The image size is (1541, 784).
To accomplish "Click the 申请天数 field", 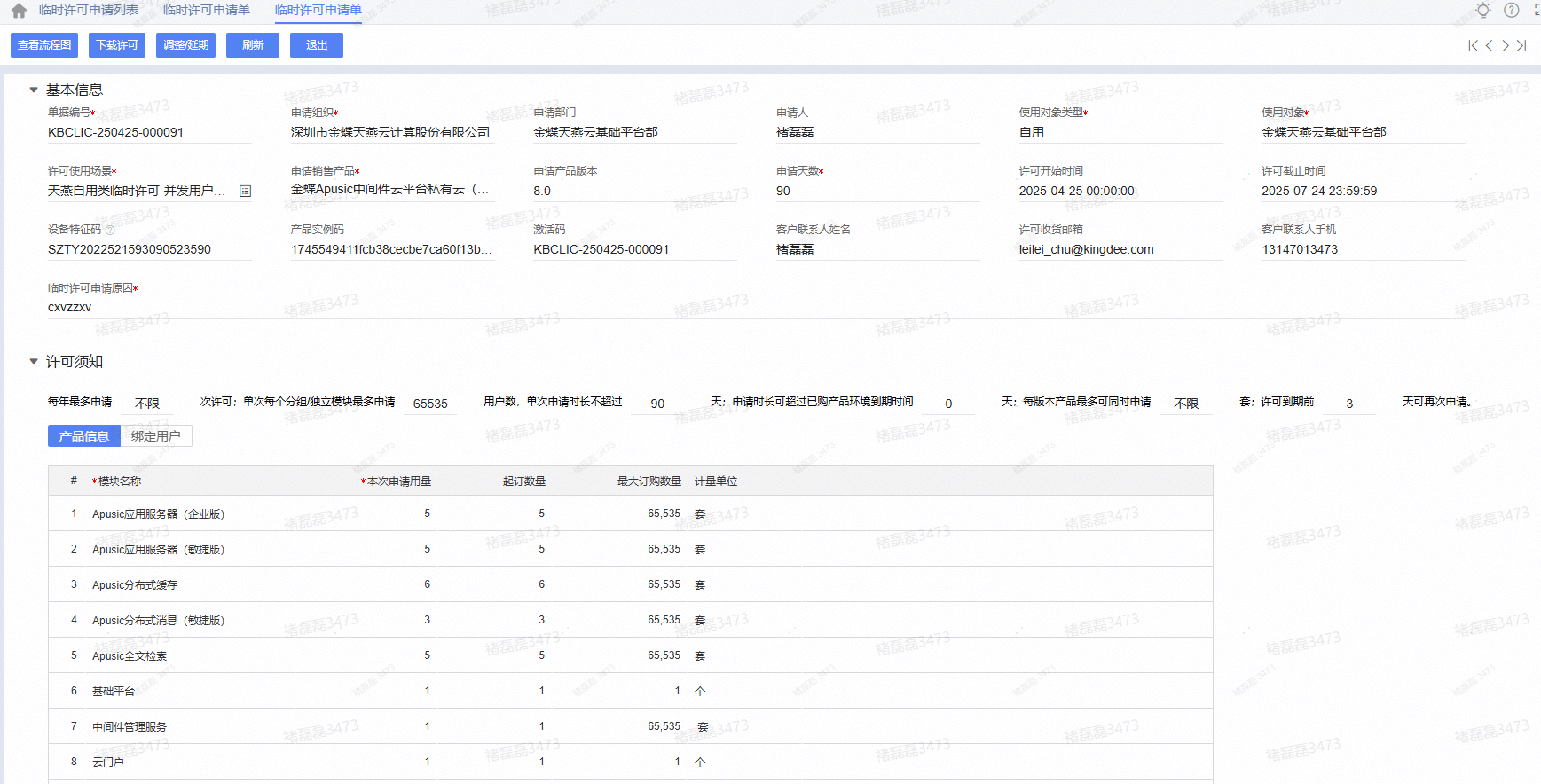I will point(878,191).
